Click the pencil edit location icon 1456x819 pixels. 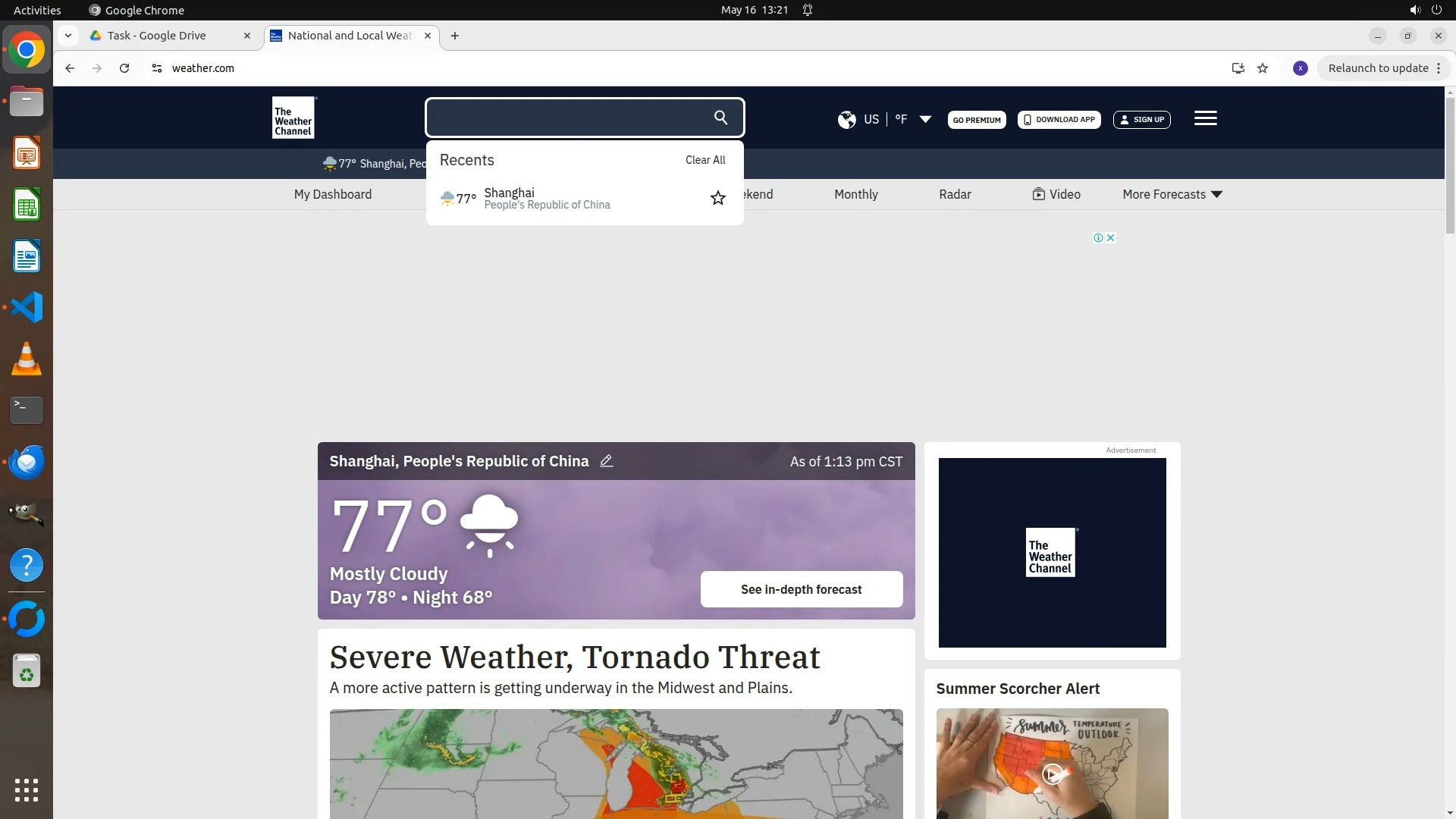(606, 461)
